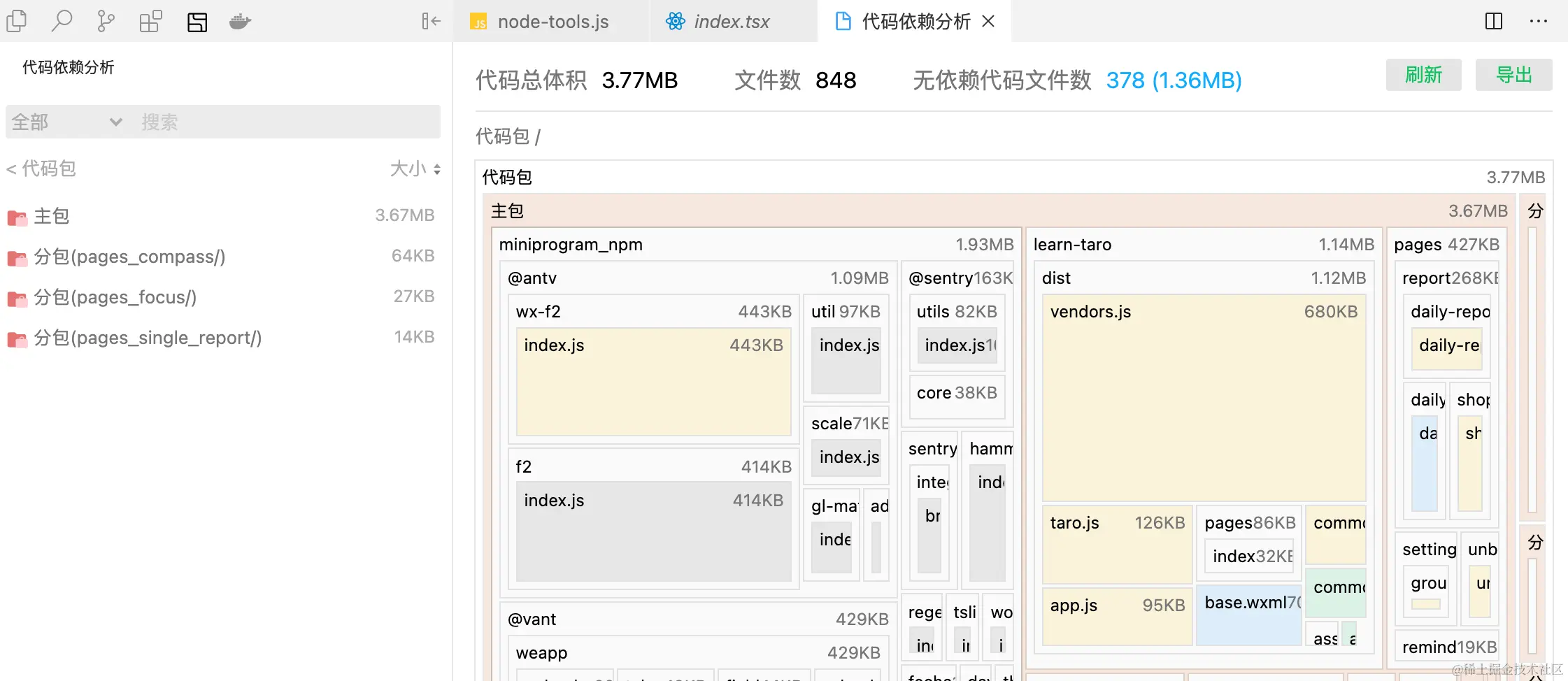Collapse the sidebar with arrow icon
Viewport: 1568px width, 681px height.
coord(431,21)
